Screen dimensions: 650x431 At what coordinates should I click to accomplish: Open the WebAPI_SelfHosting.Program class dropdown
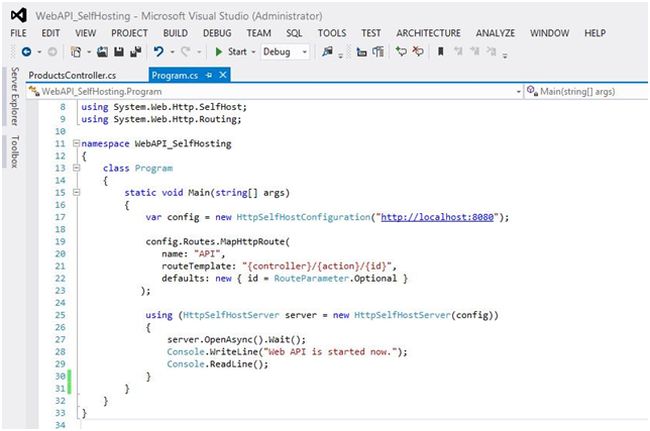point(518,92)
